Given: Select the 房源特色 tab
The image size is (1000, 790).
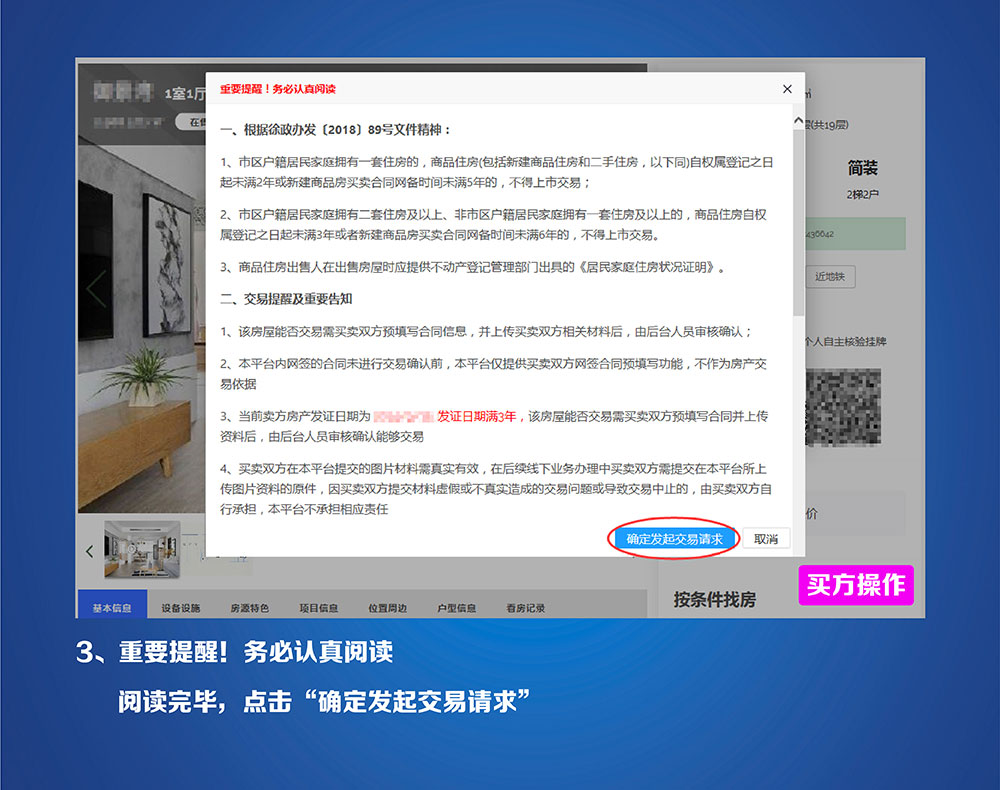Looking at the screenshot, I should click(250, 608).
